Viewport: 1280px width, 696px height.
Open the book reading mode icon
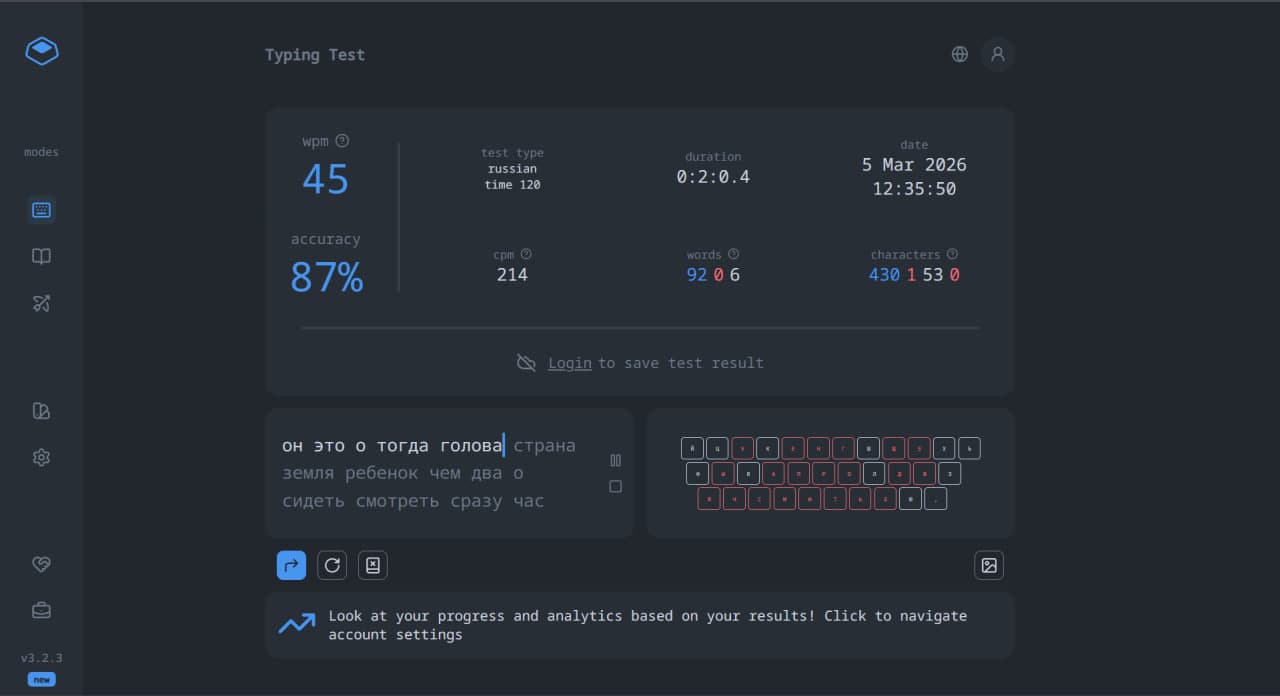coord(41,257)
